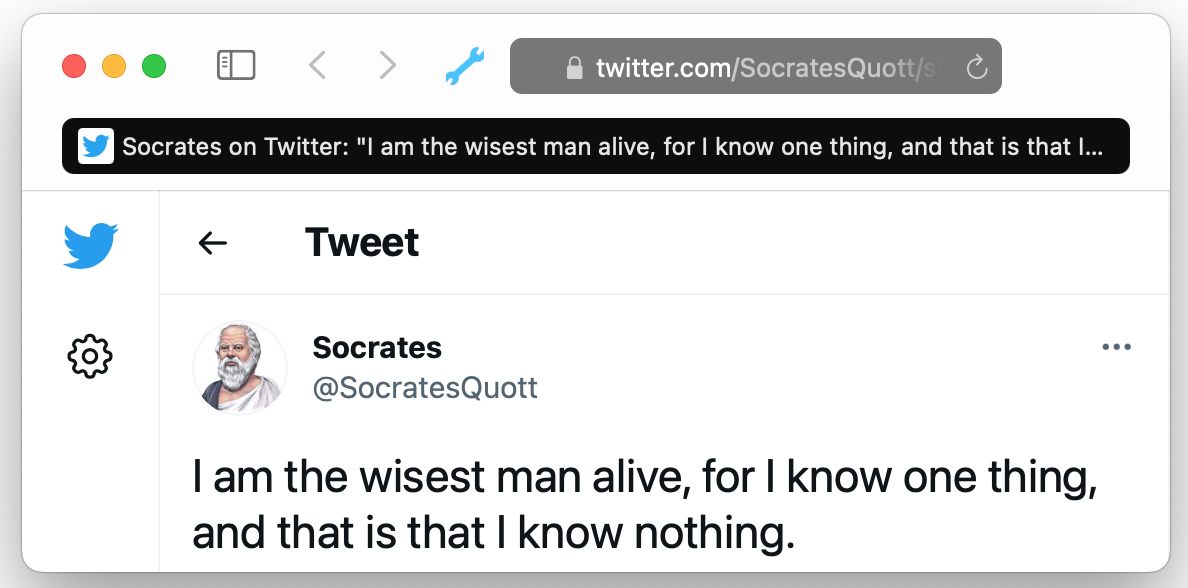
Task: Click the lock icon in the address bar
Action: coord(574,67)
